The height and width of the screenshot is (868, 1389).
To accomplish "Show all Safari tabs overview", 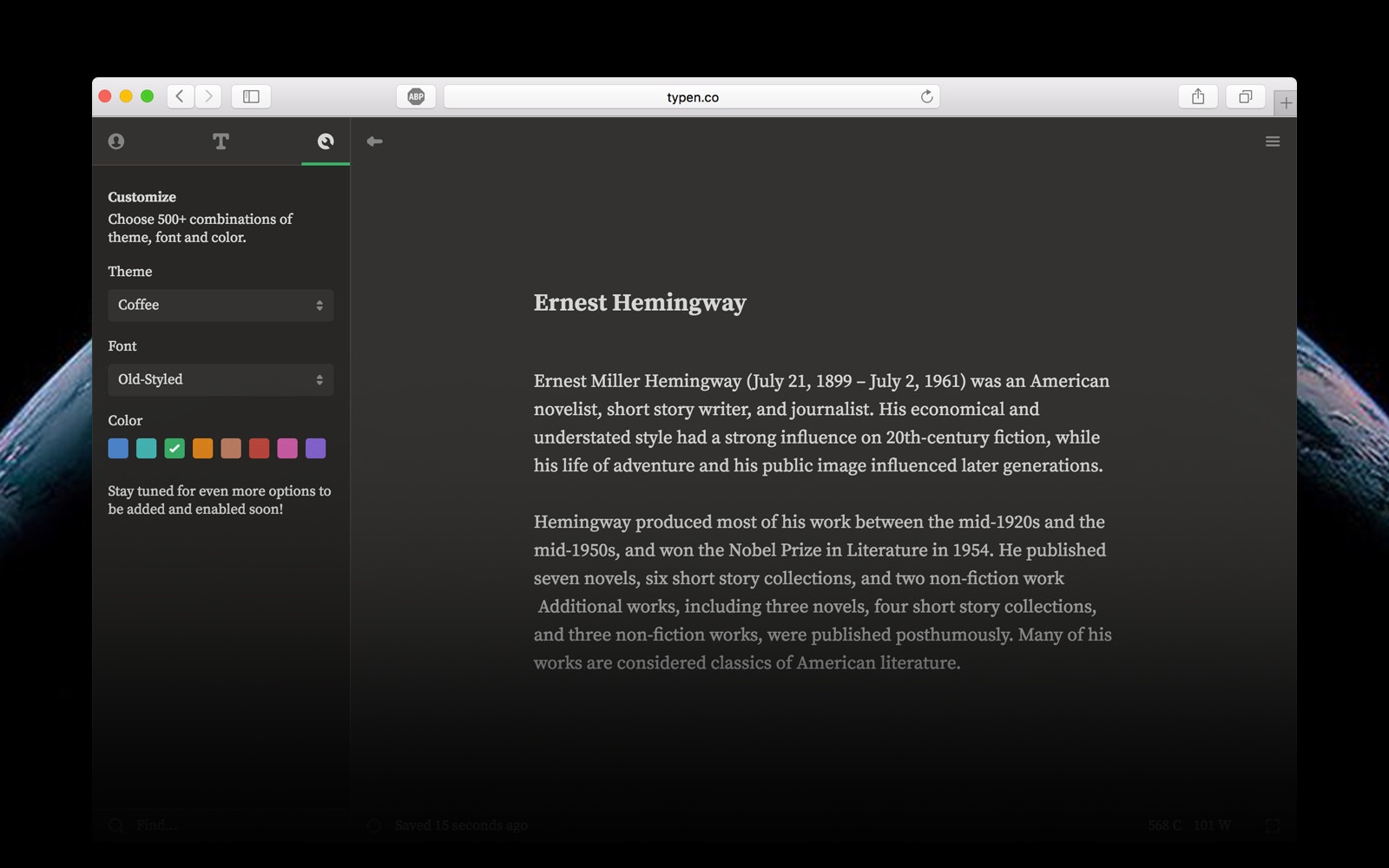I will (x=1245, y=96).
